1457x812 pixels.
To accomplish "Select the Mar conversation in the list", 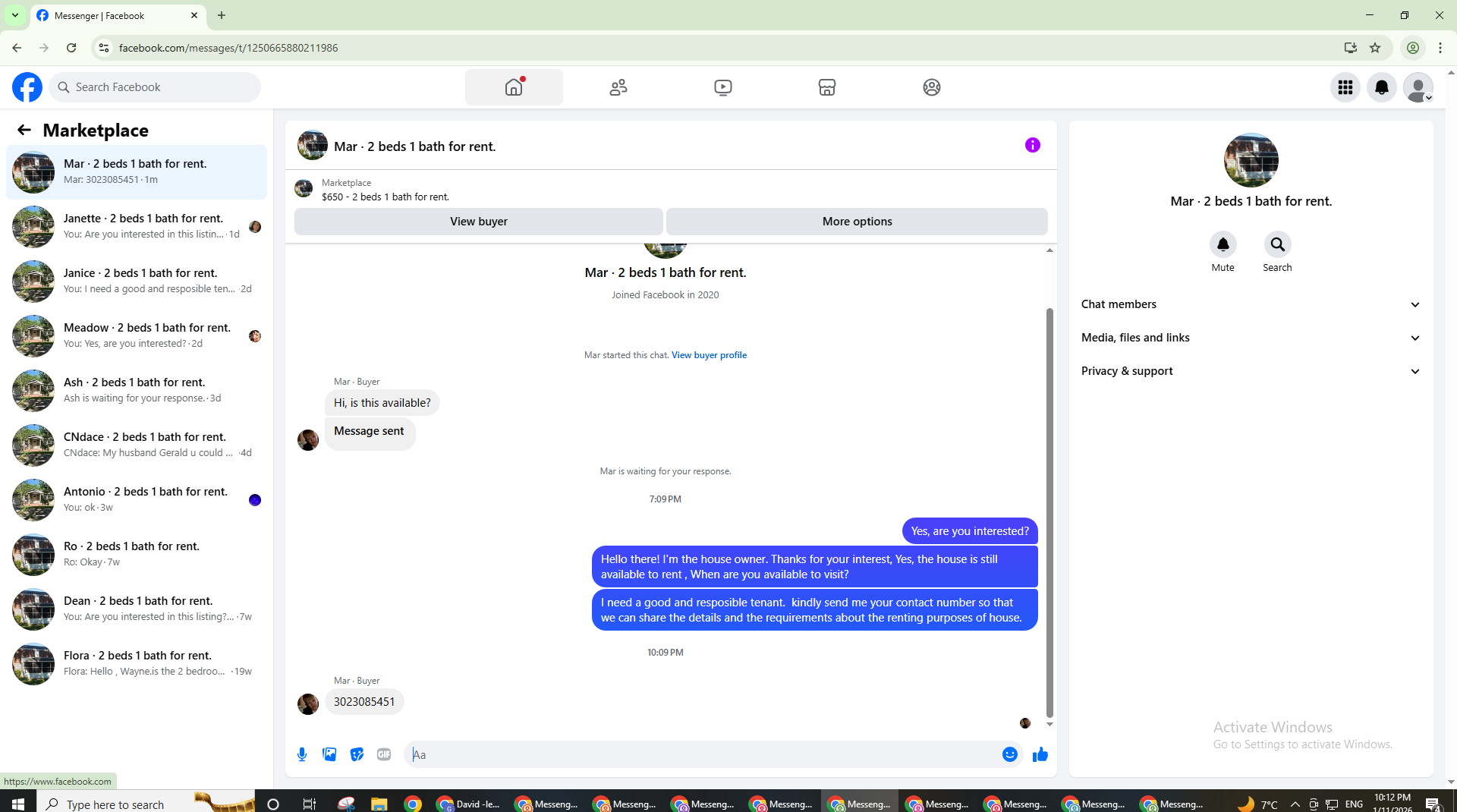I will pos(137,172).
